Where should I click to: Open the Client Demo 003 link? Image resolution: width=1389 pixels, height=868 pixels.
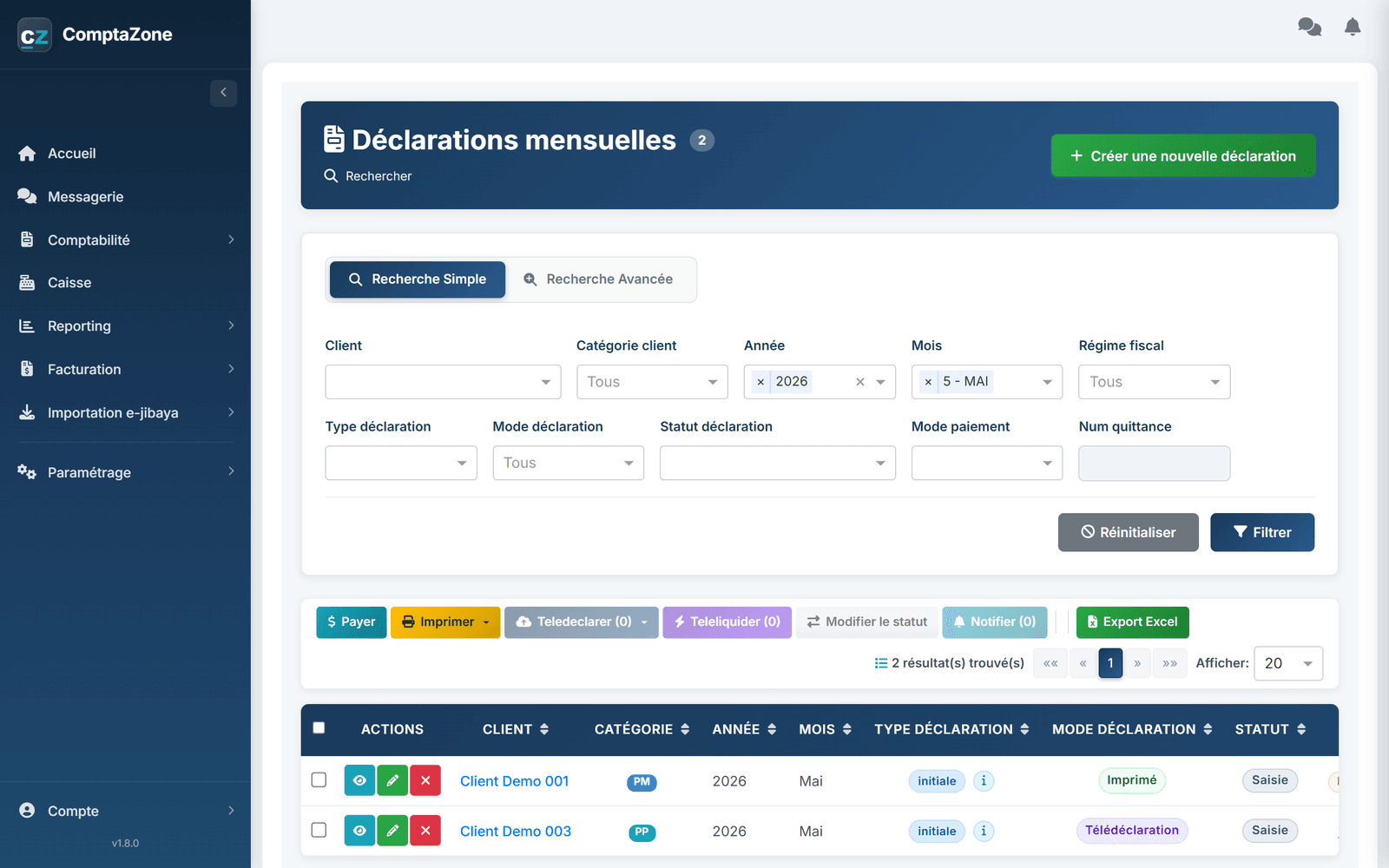pos(516,832)
